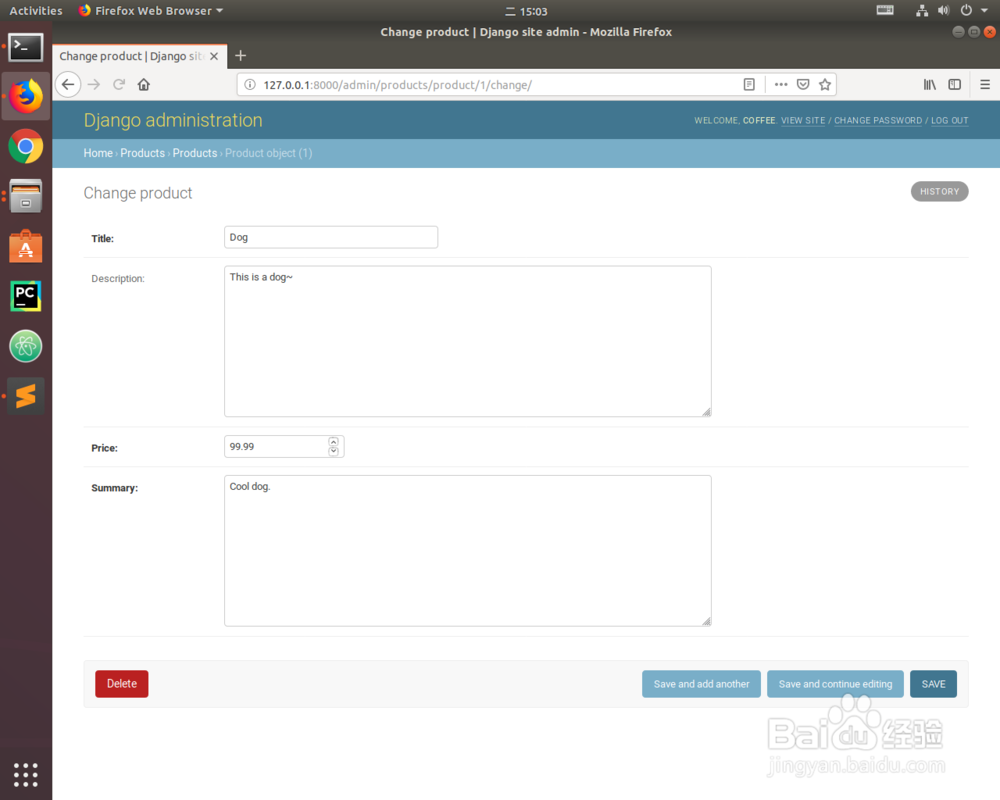Launch Google Chrome from the dock
Image resolution: width=1000 pixels, height=800 pixels.
coord(26,147)
